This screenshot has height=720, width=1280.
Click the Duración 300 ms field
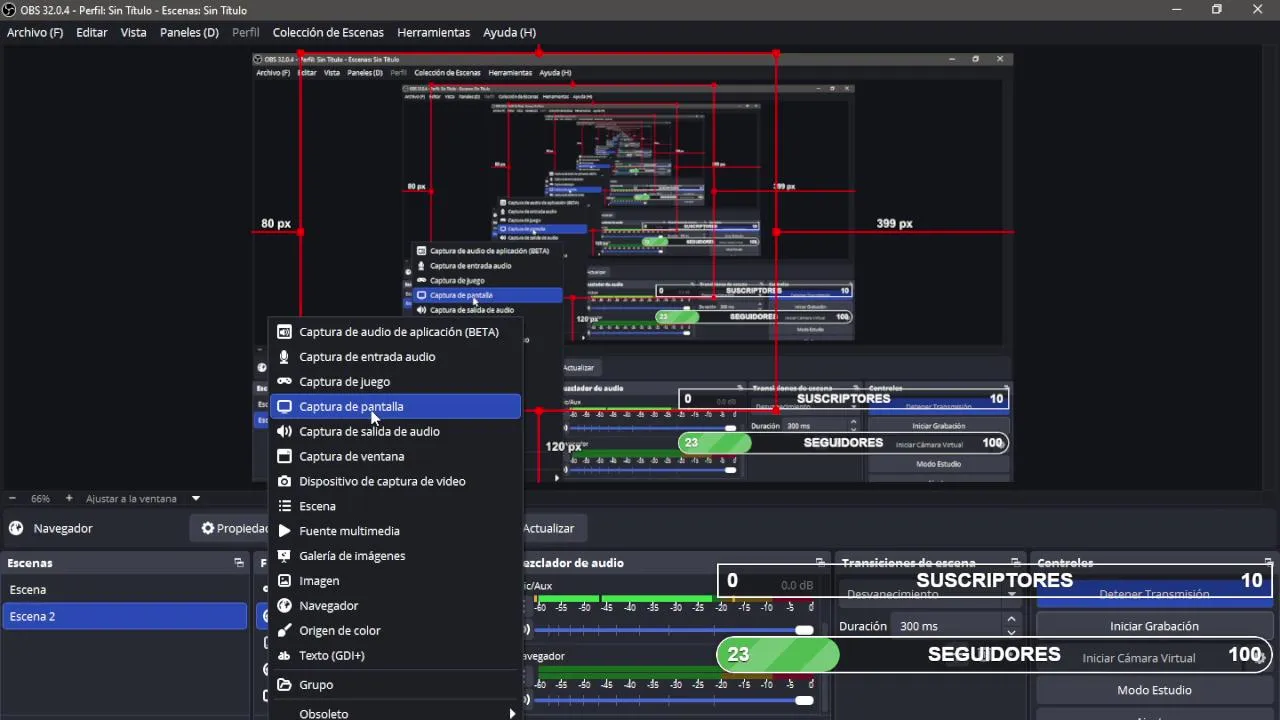(948, 626)
